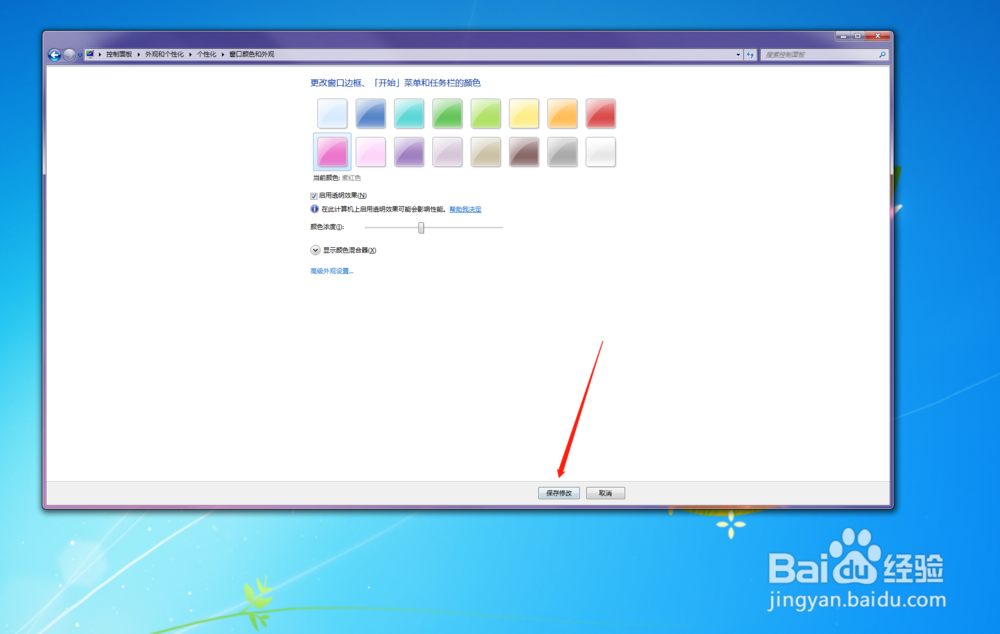The width and height of the screenshot is (1000, 634).
Task: Select the light pink Blush swatch
Action: click(x=371, y=152)
